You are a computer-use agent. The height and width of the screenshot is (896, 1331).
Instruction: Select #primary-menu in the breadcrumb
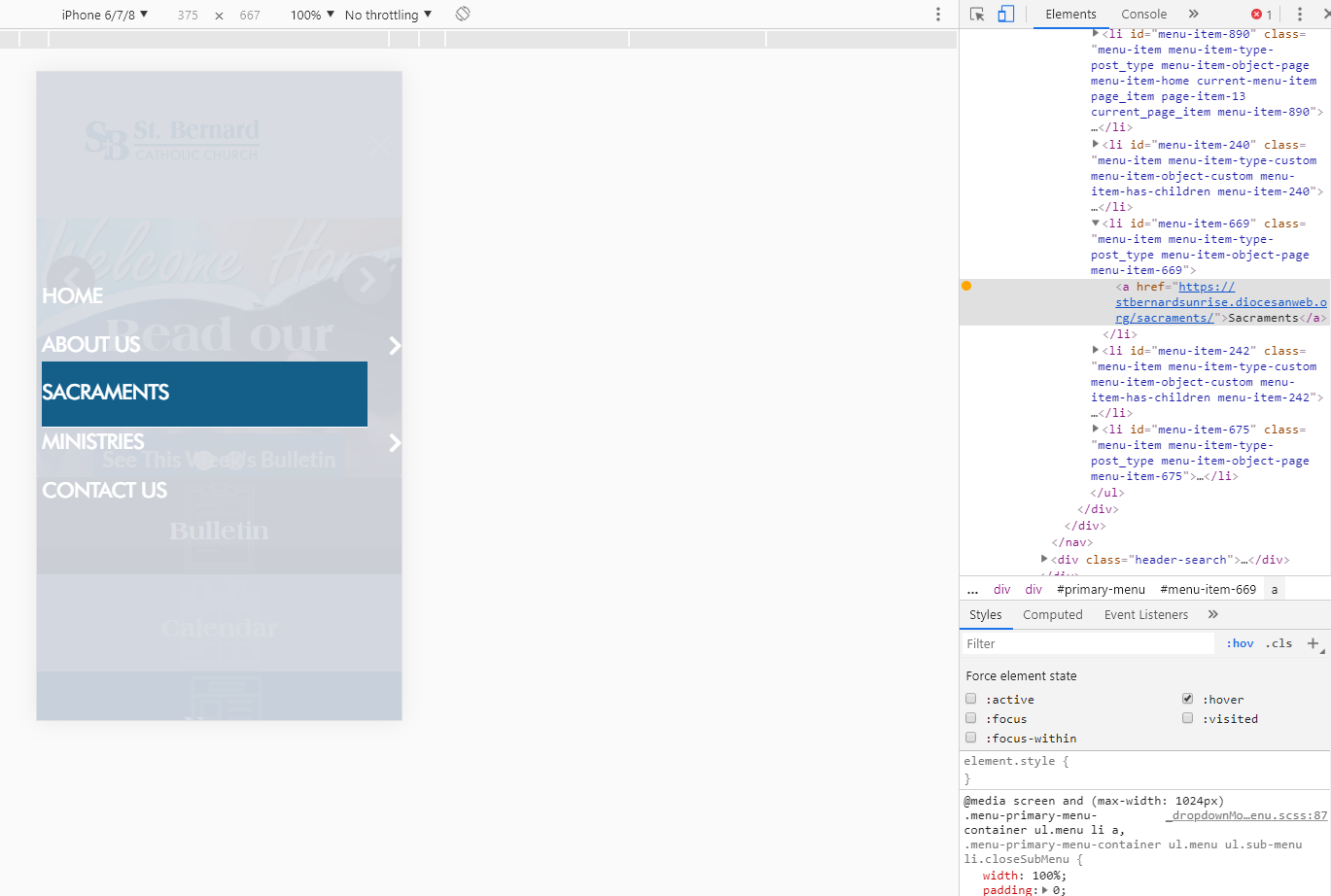(1101, 590)
